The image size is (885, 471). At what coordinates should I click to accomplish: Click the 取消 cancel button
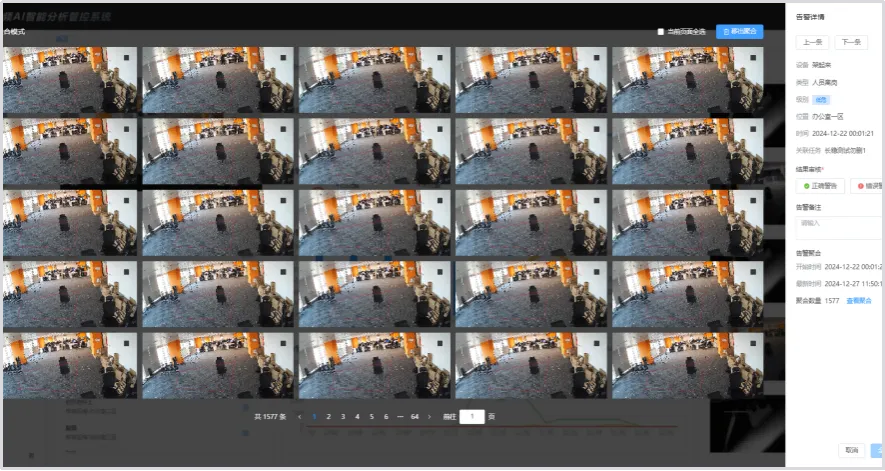click(851, 451)
